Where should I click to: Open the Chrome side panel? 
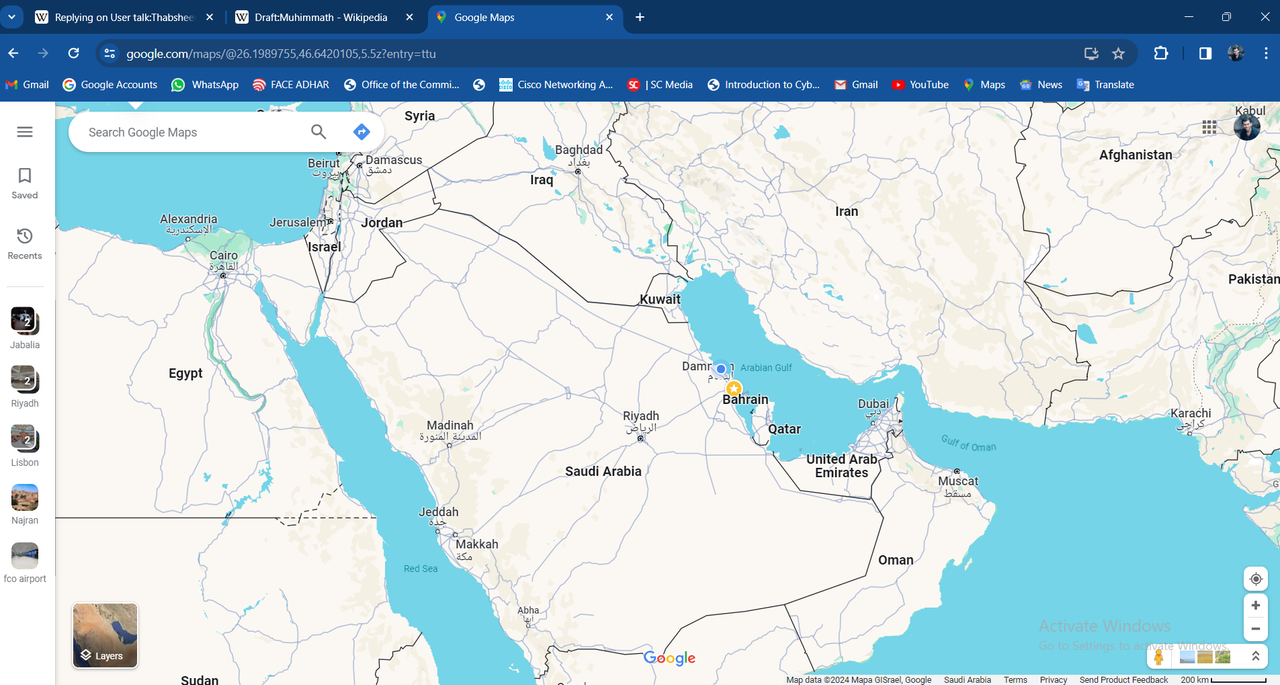pyautogui.click(x=1205, y=53)
